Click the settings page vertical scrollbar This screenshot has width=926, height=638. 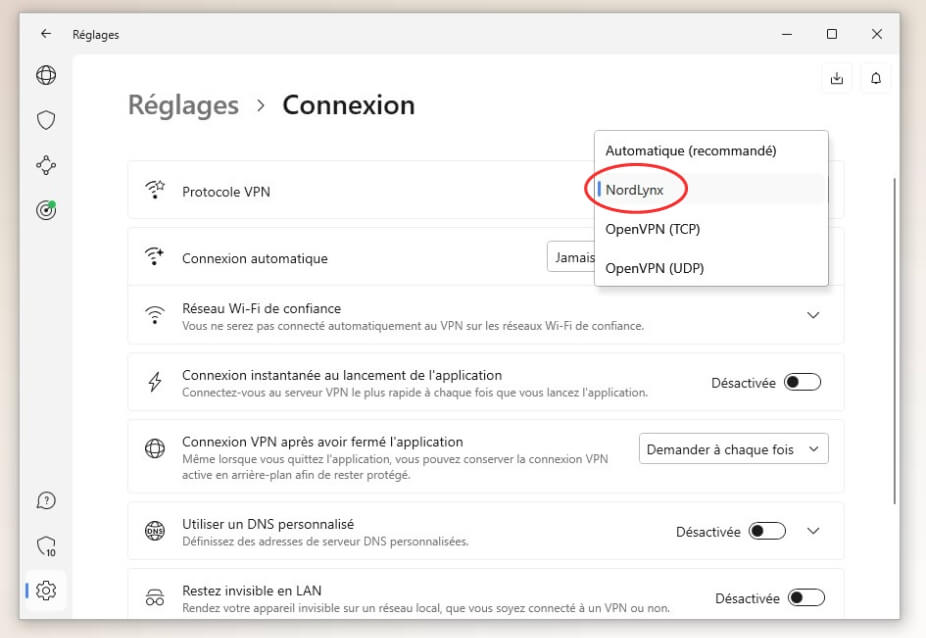(x=894, y=340)
